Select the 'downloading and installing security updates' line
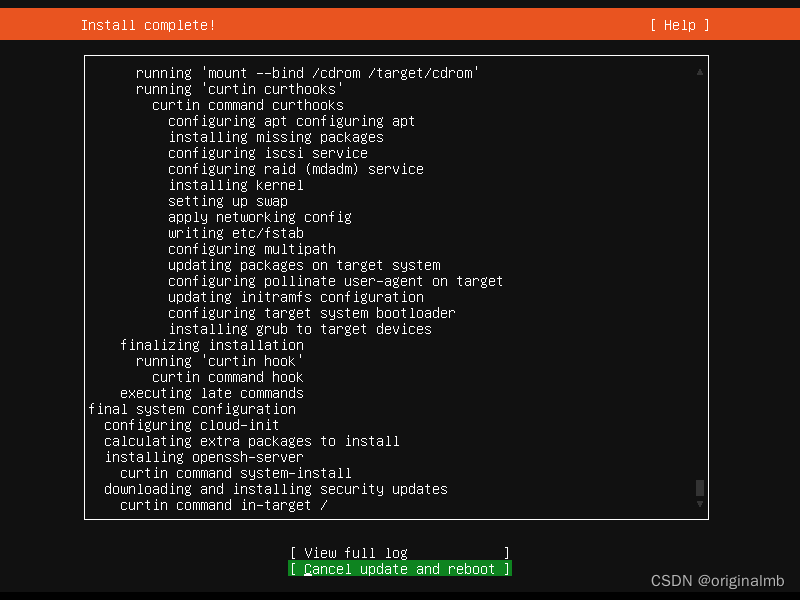800x600 pixels. [x=276, y=488]
